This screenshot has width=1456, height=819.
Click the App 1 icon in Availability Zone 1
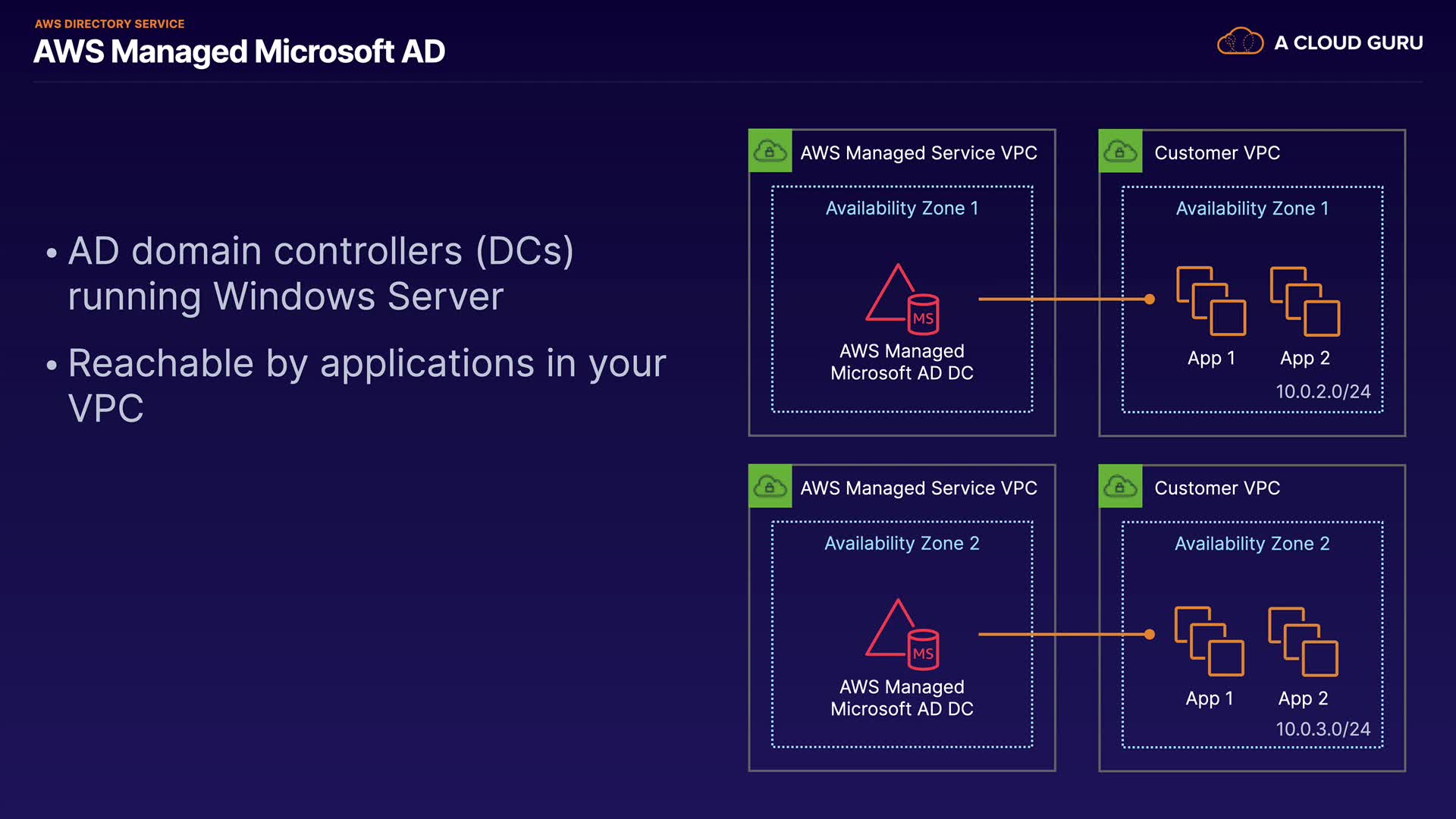1211,301
